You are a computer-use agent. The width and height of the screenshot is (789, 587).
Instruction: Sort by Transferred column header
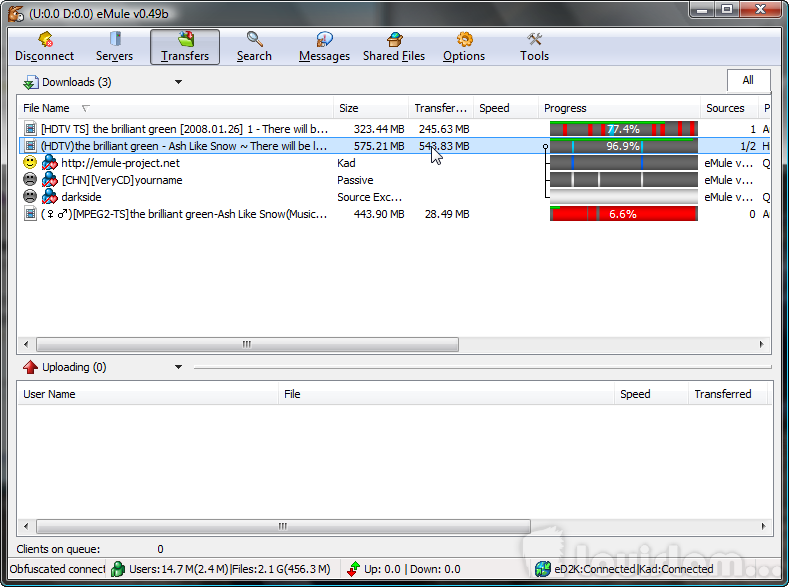441,108
